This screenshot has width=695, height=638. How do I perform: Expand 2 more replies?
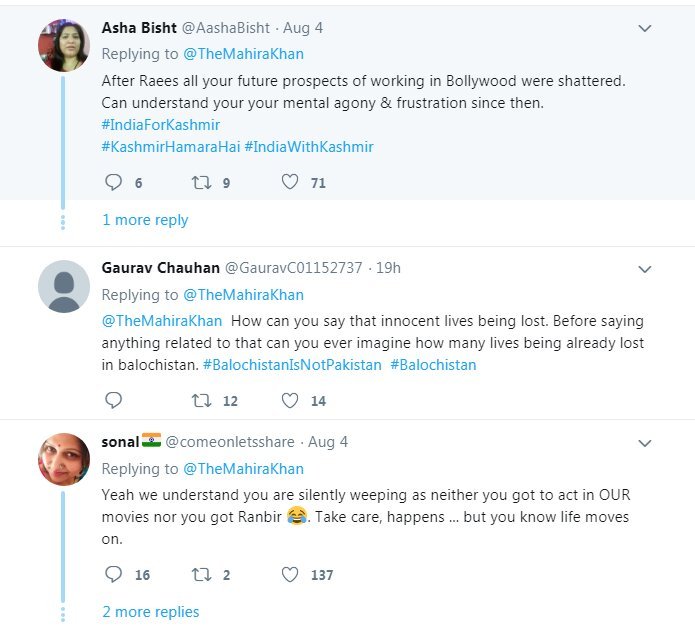pyautogui.click(x=150, y=612)
